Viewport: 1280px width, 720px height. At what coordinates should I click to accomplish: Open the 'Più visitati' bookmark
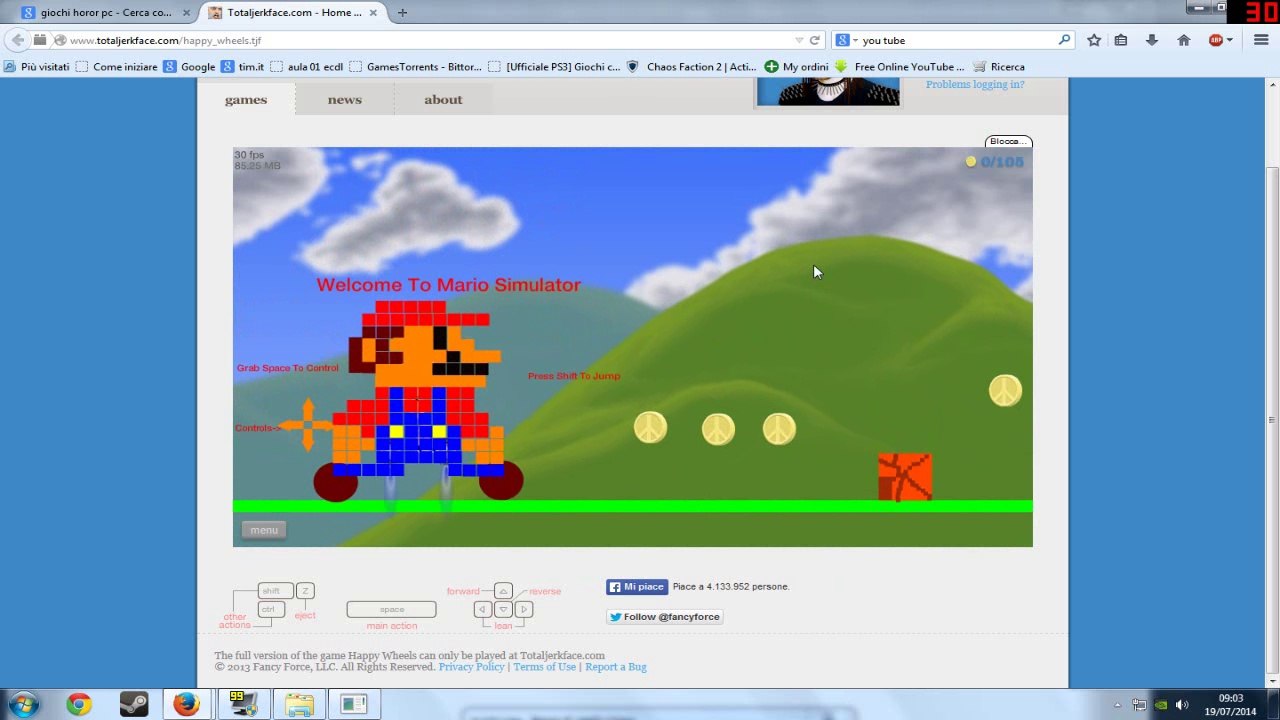click(x=37, y=67)
